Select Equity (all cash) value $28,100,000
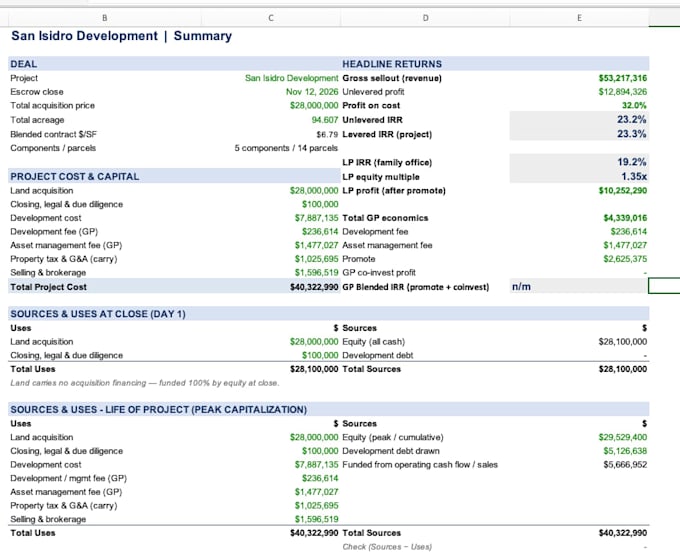 point(622,342)
